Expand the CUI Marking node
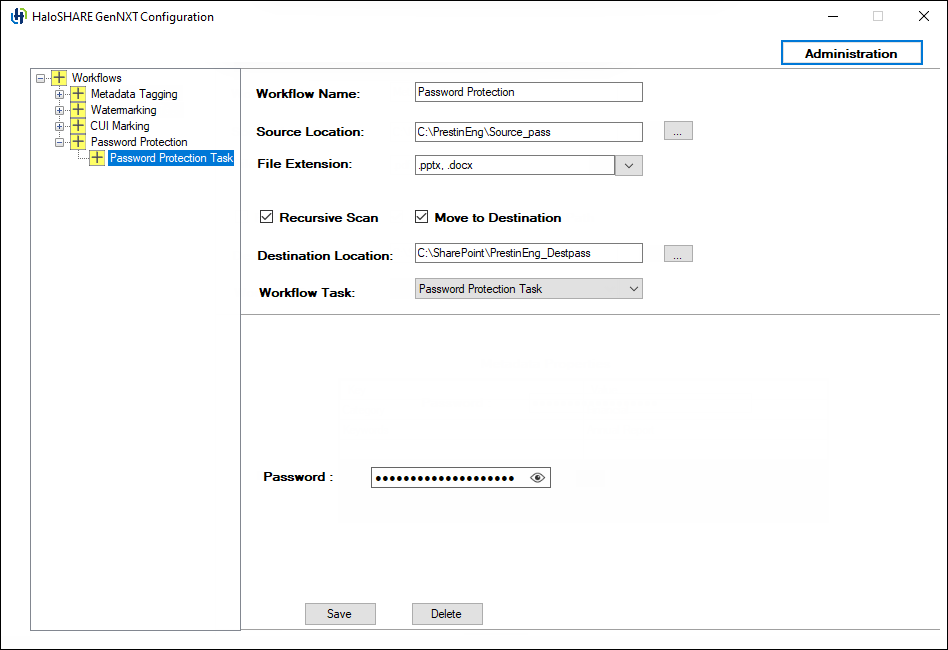 59,126
